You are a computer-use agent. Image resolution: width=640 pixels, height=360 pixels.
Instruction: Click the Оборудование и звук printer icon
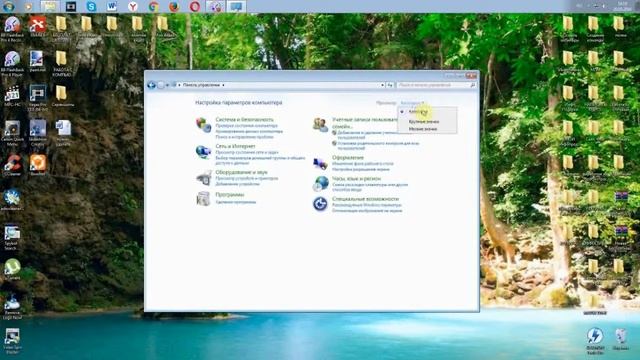coord(203,178)
